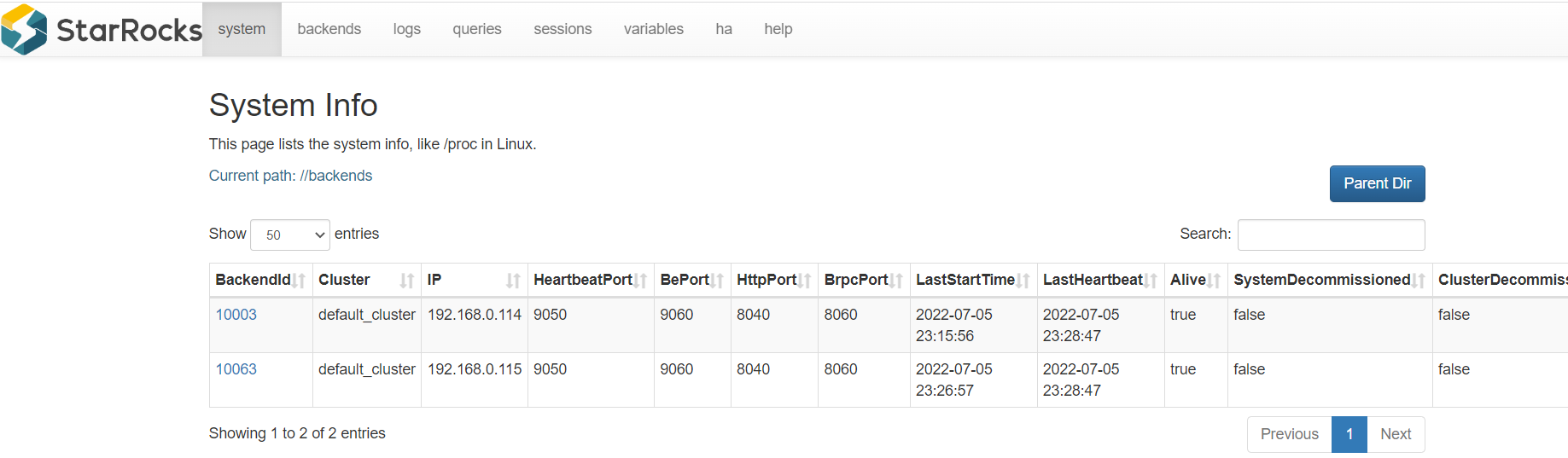Screen dimensions: 1568x458
Task: Sort table by IP column arrows
Action: click(513, 281)
